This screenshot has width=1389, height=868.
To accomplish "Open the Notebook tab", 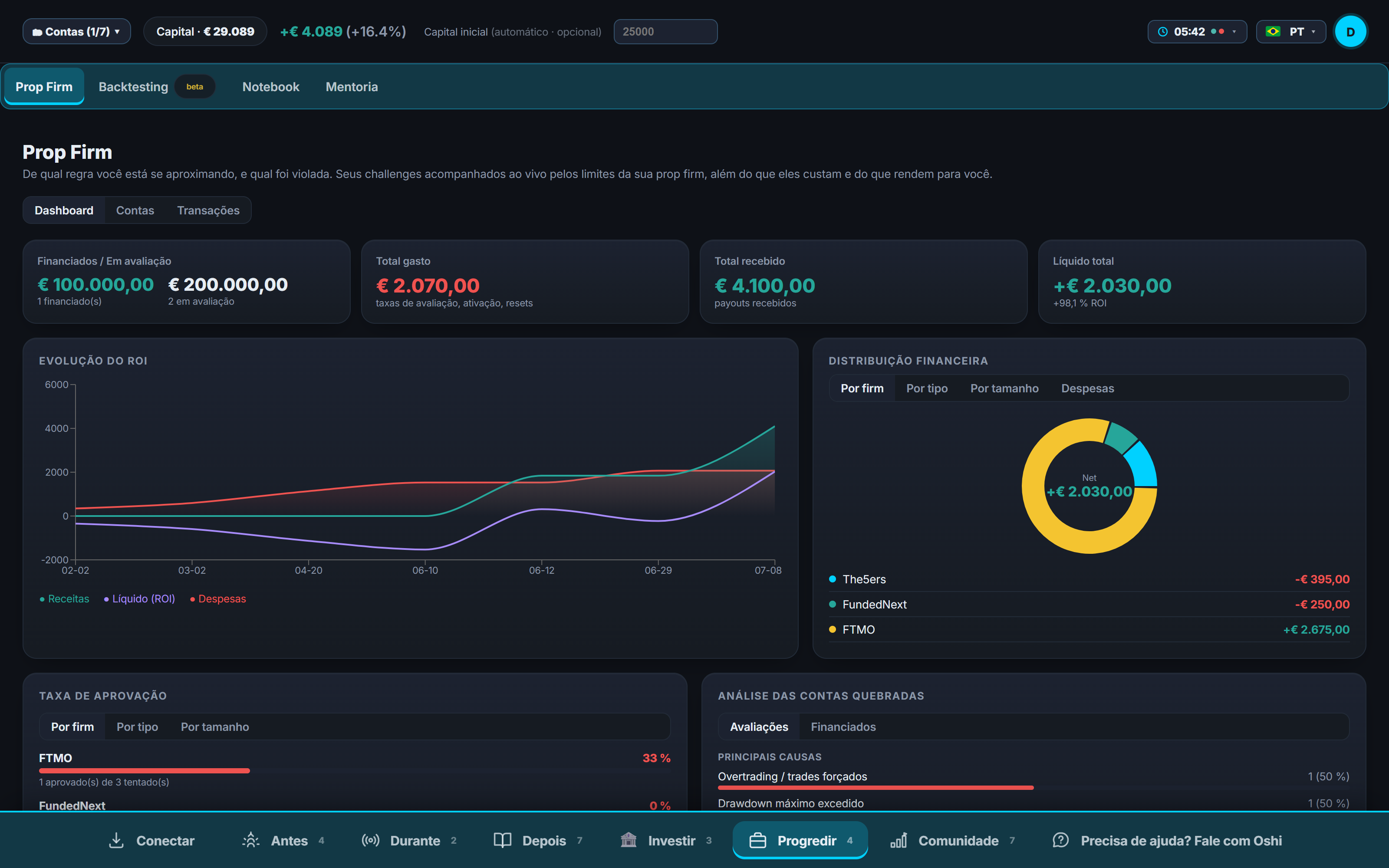I will click(270, 87).
